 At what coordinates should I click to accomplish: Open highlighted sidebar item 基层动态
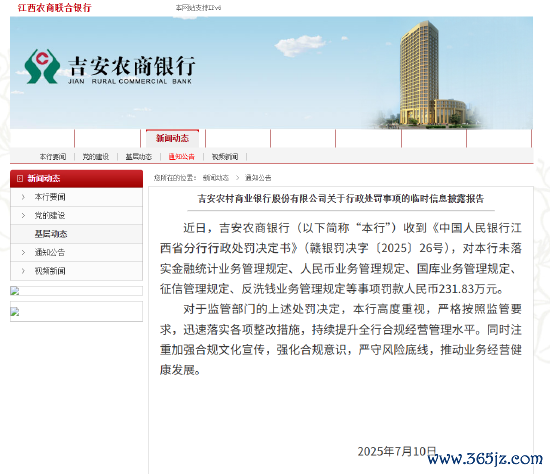[x=51, y=234]
